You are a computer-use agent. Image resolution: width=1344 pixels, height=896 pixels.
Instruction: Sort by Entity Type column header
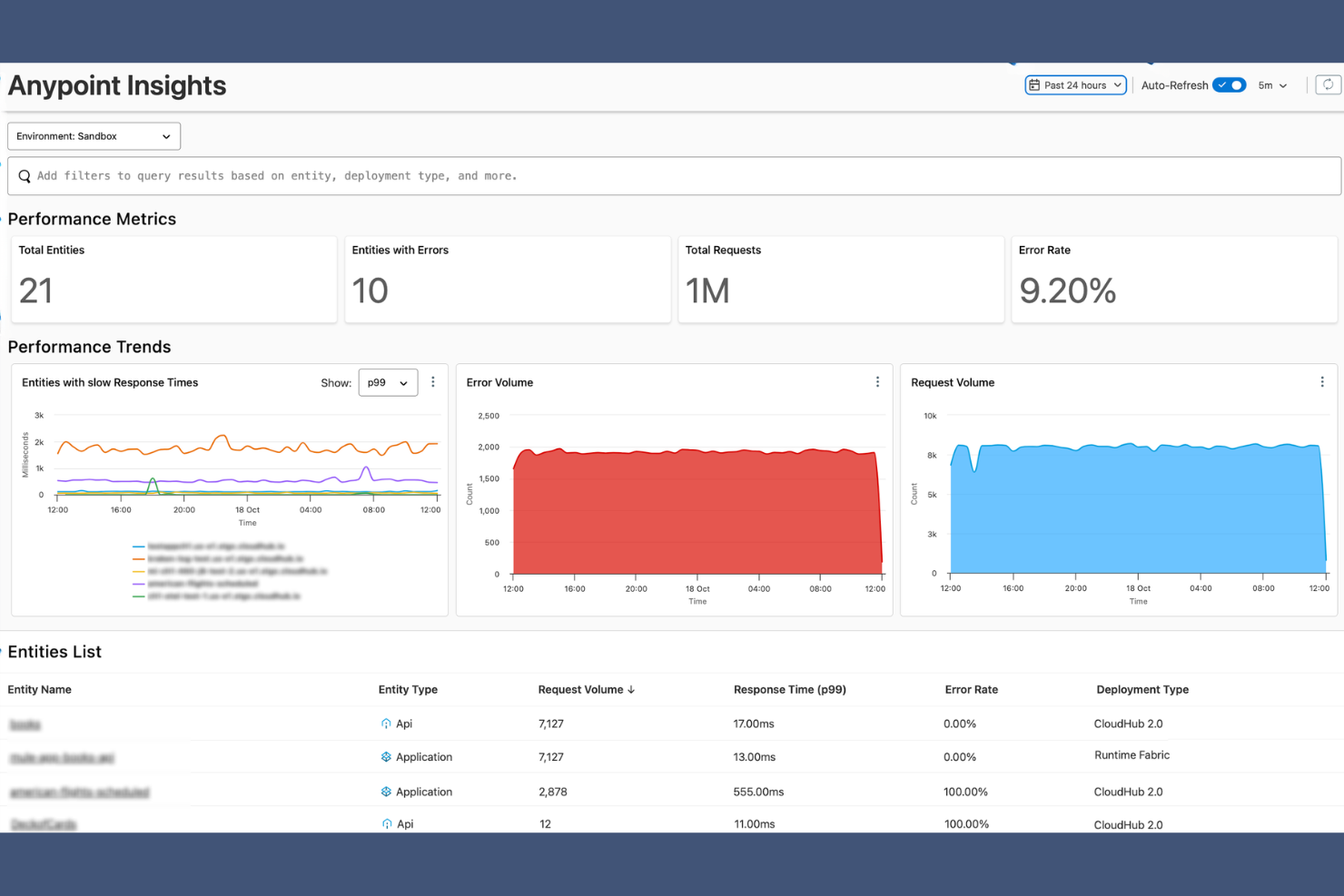coord(408,690)
